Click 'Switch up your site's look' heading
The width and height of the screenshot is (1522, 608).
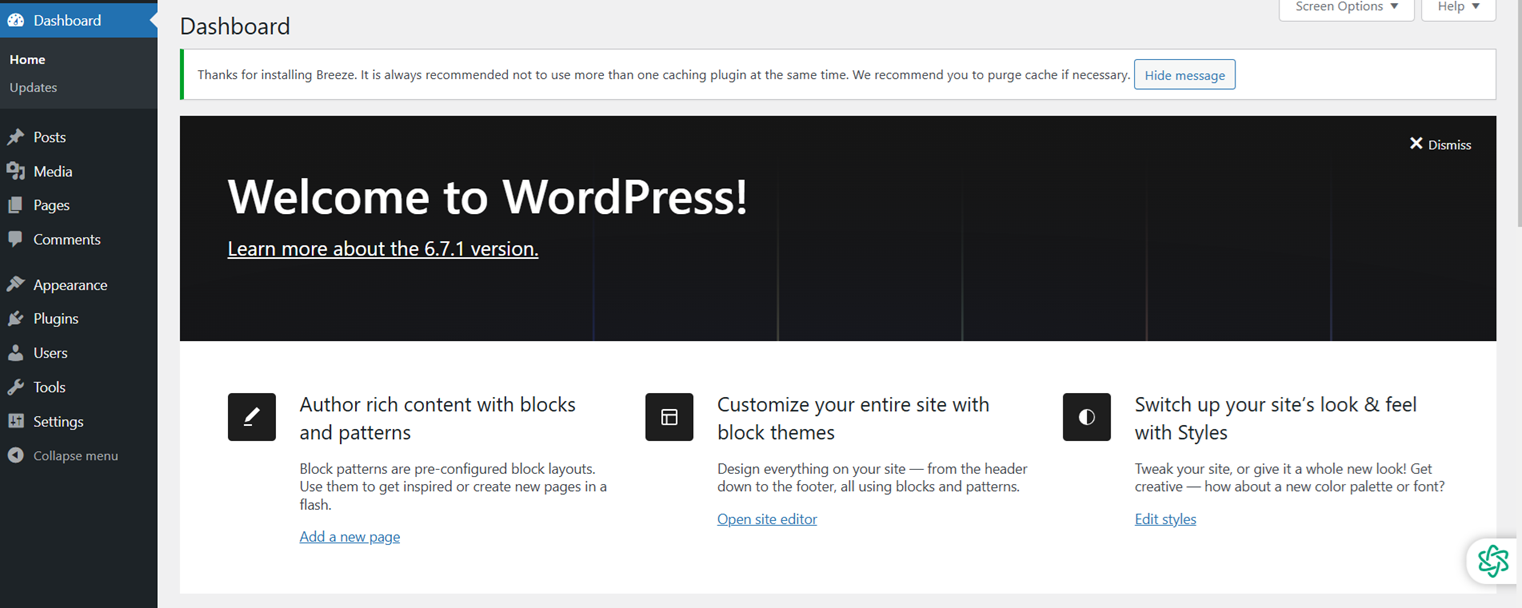pos(1276,418)
